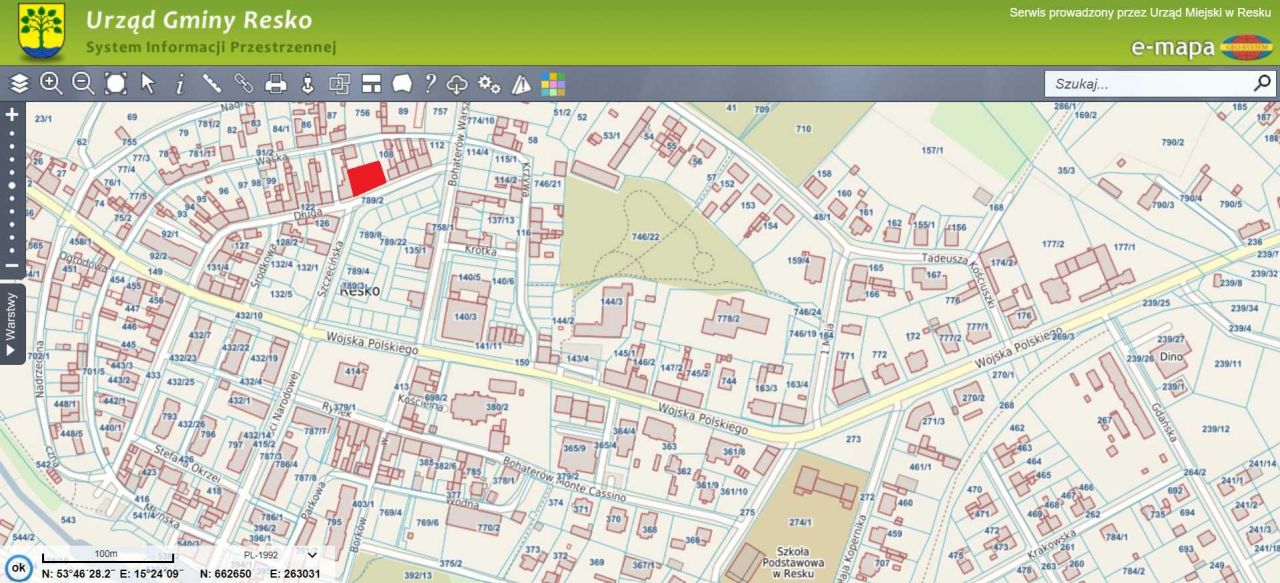Activate the info (i) identify tool
Viewport: 1280px width, 583px height.
(180, 84)
